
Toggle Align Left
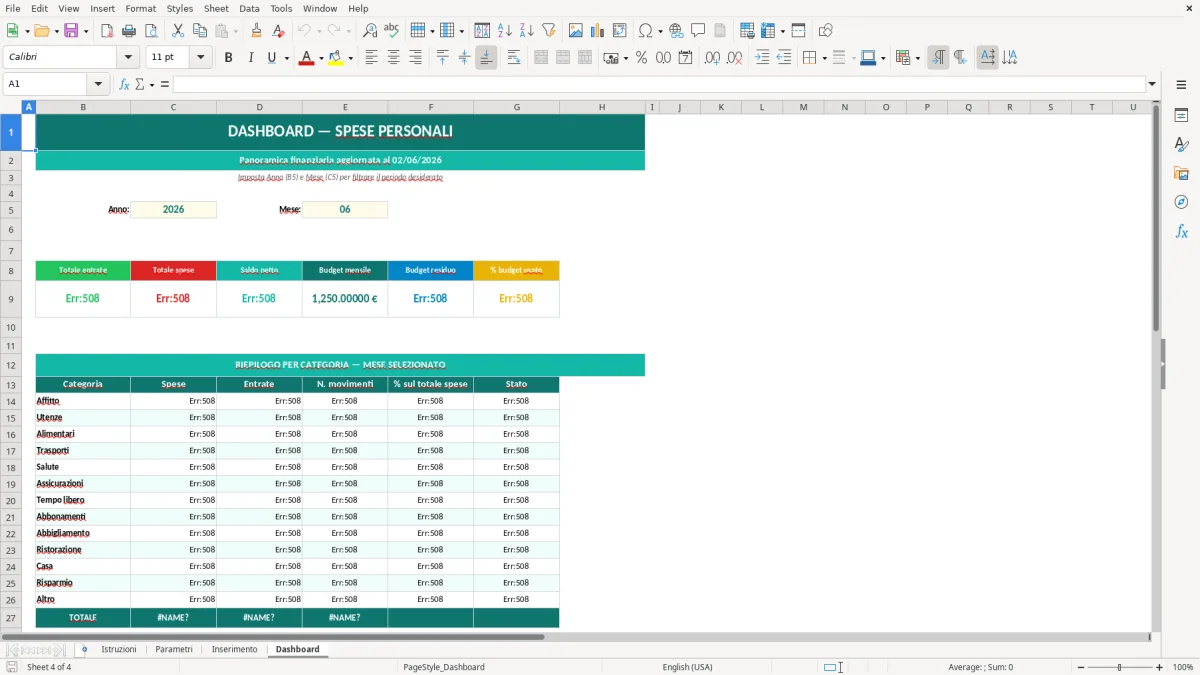pyautogui.click(x=372, y=58)
